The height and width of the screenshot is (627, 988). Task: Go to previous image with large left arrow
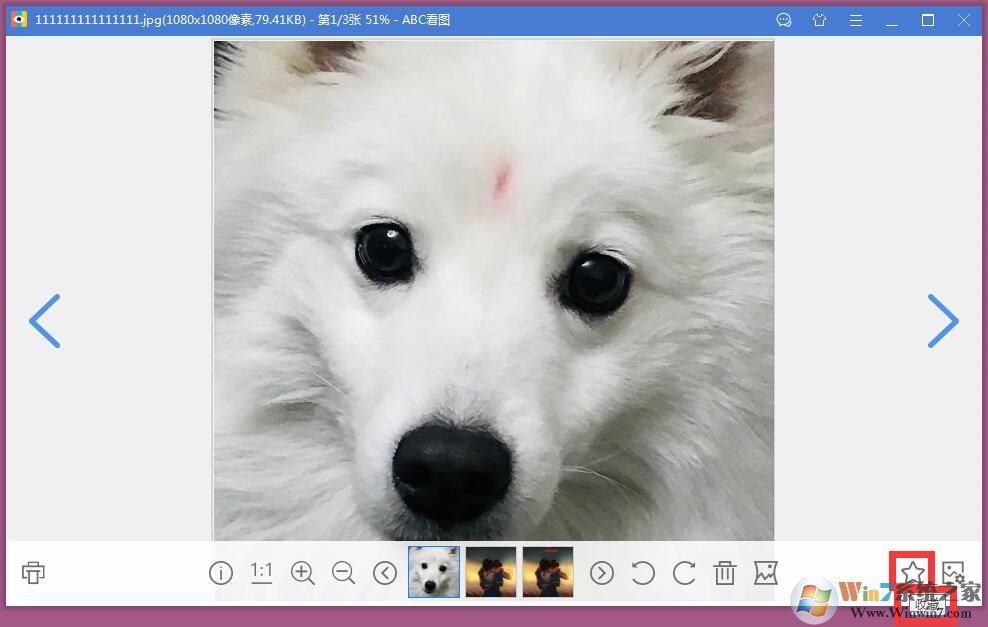pyautogui.click(x=45, y=321)
